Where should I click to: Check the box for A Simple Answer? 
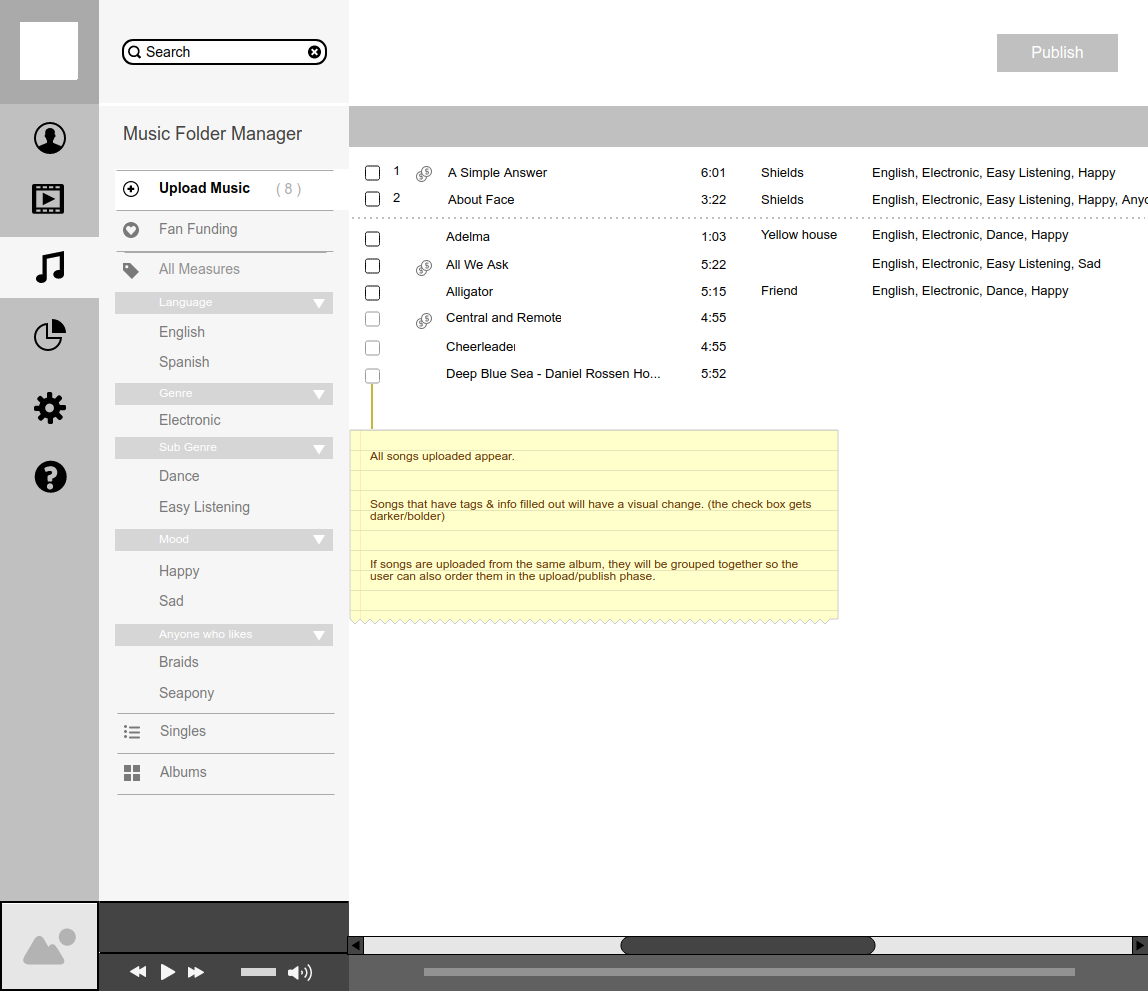(373, 173)
